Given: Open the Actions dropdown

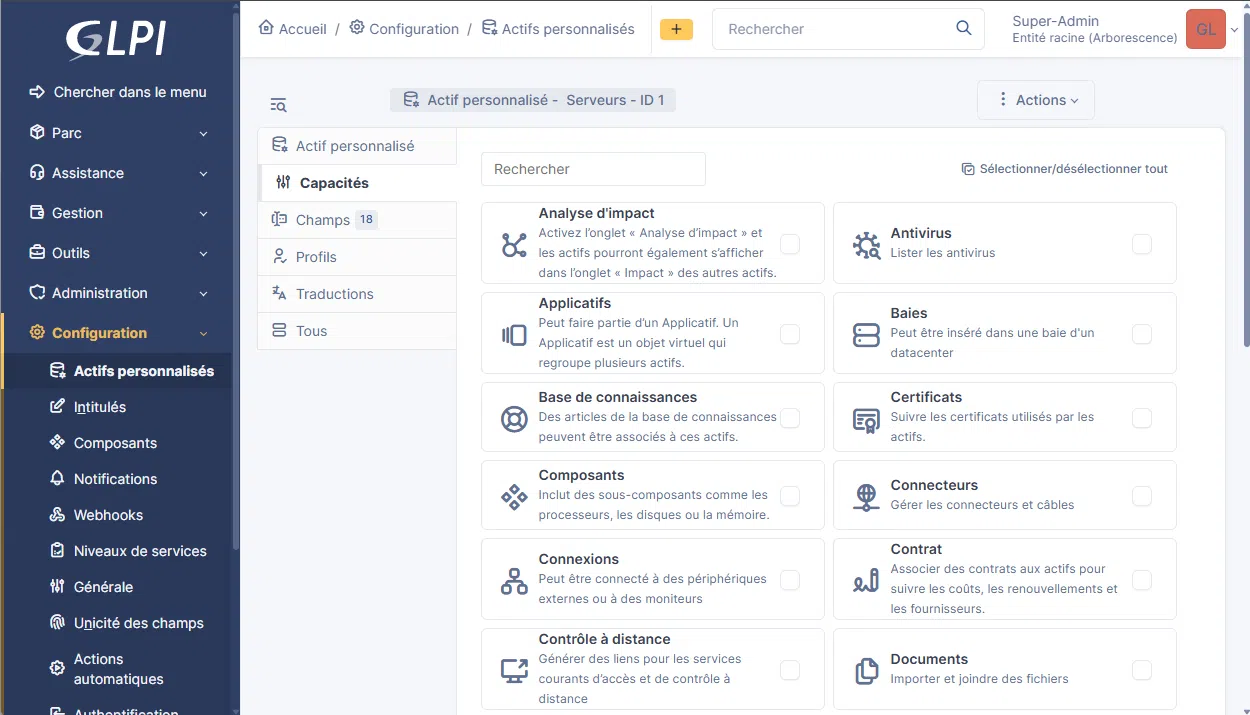Looking at the screenshot, I should point(1036,100).
